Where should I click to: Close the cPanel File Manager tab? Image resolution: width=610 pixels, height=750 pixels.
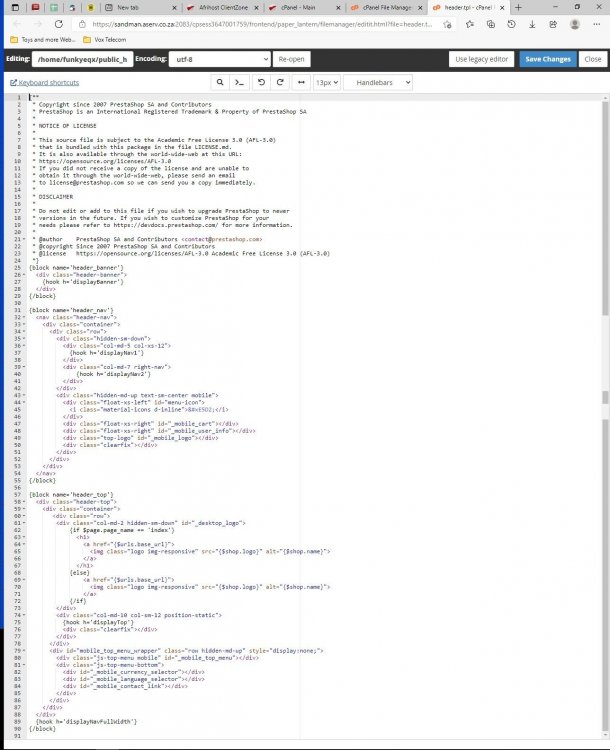point(420,8)
